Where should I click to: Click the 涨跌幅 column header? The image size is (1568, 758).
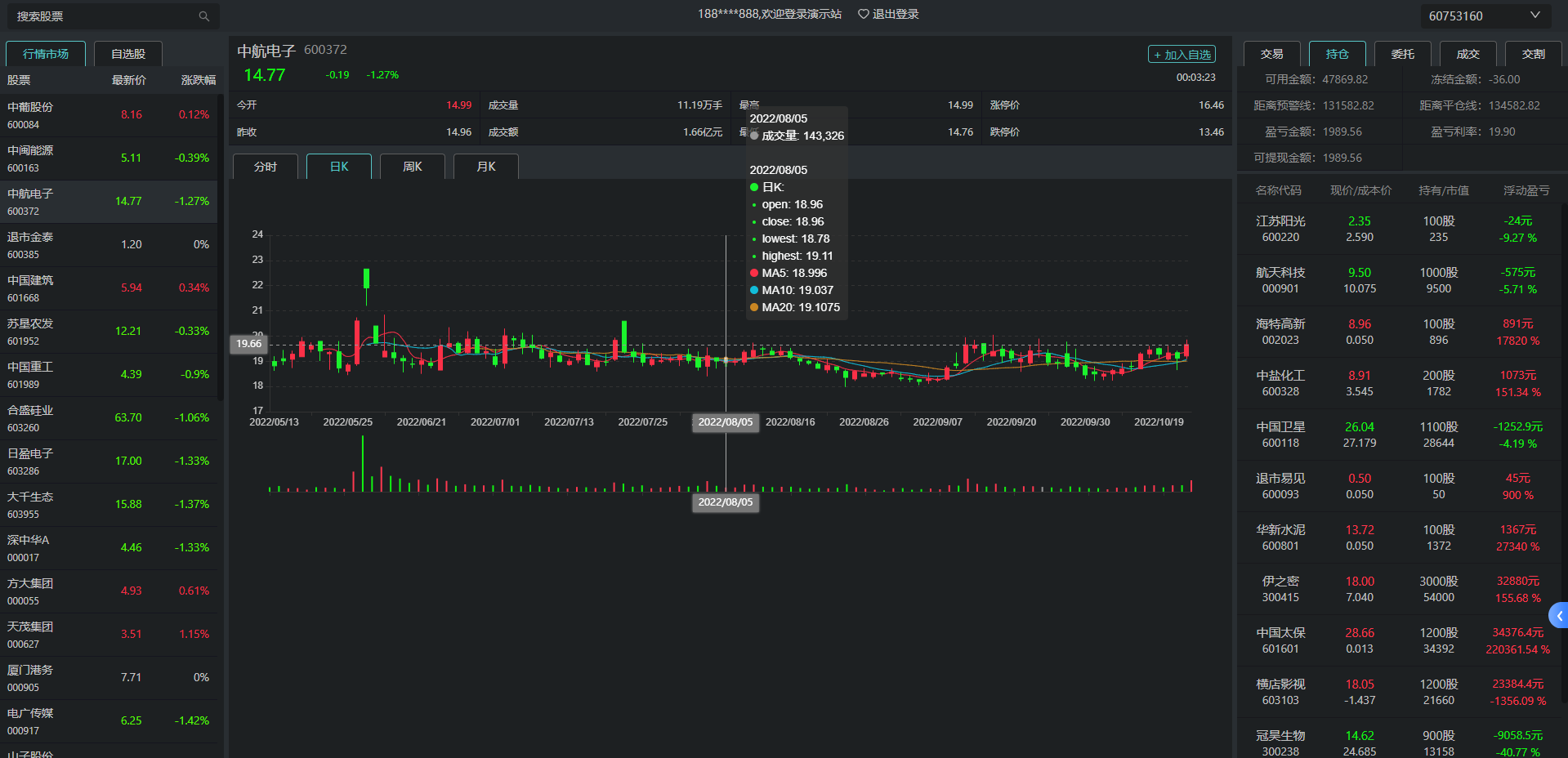point(198,80)
